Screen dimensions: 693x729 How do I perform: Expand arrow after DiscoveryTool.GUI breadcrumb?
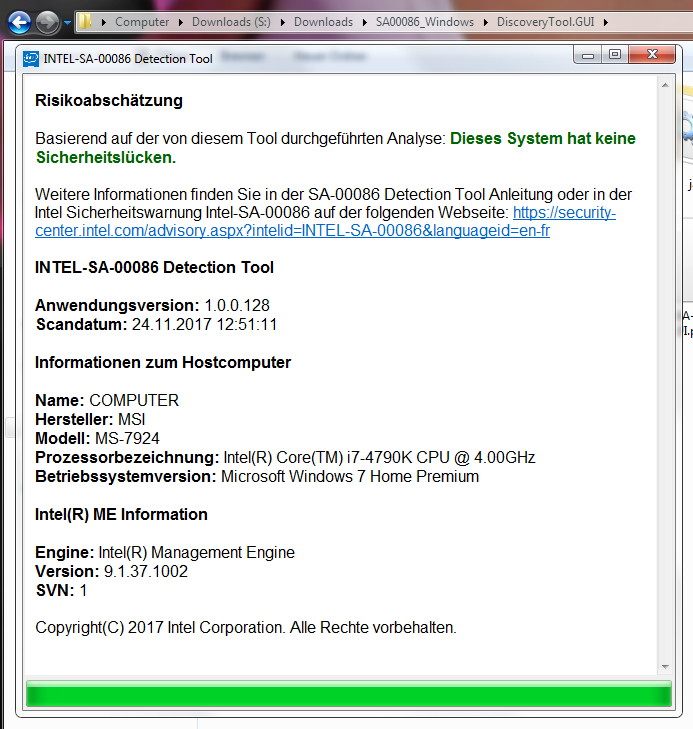606,22
